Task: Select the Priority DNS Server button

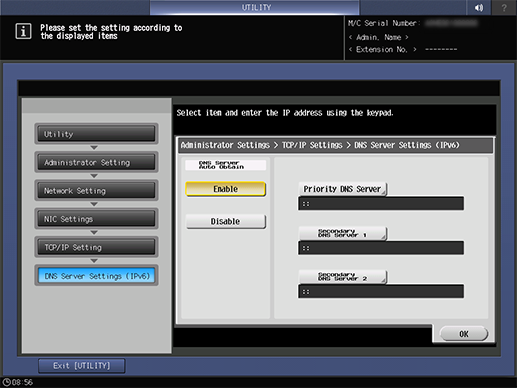Action: click(x=342, y=189)
